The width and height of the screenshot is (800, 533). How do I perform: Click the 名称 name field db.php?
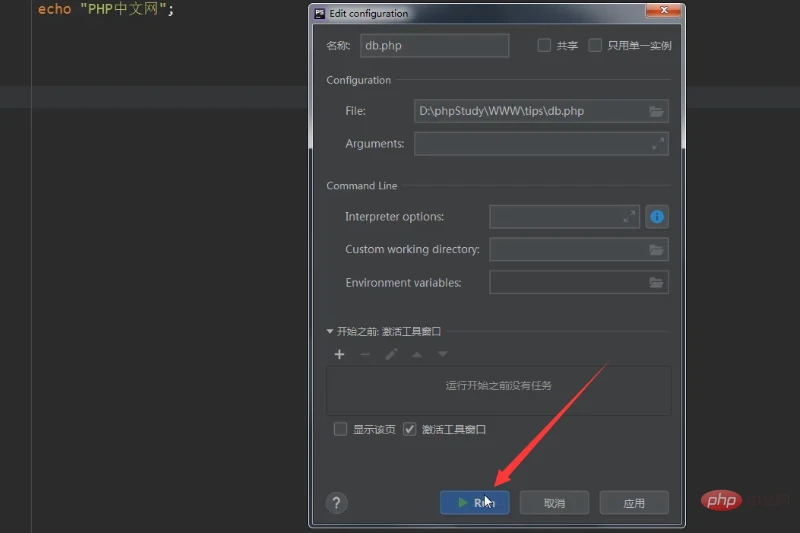click(x=435, y=45)
